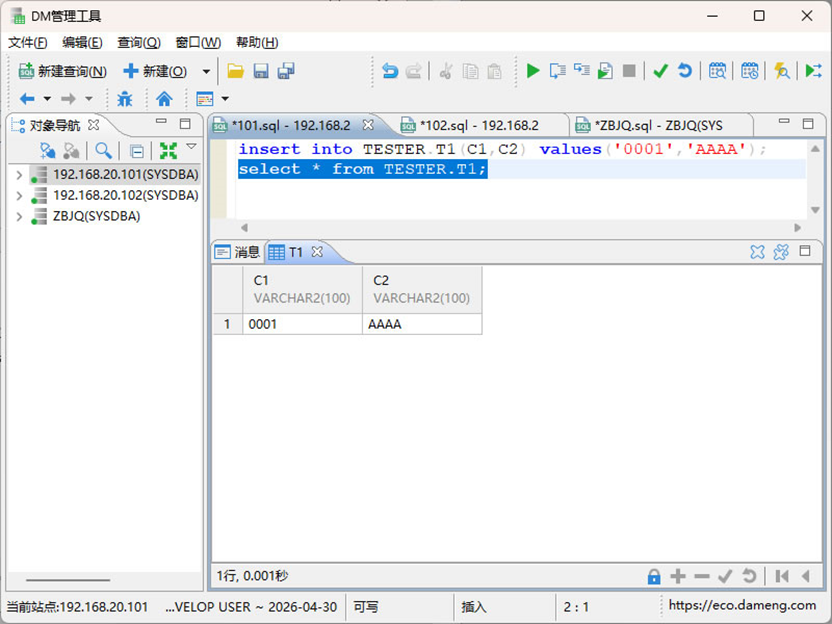Viewport: 832px width, 624px height.
Task: Rollback transaction with blue arrow icon
Action: (x=685, y=71)
